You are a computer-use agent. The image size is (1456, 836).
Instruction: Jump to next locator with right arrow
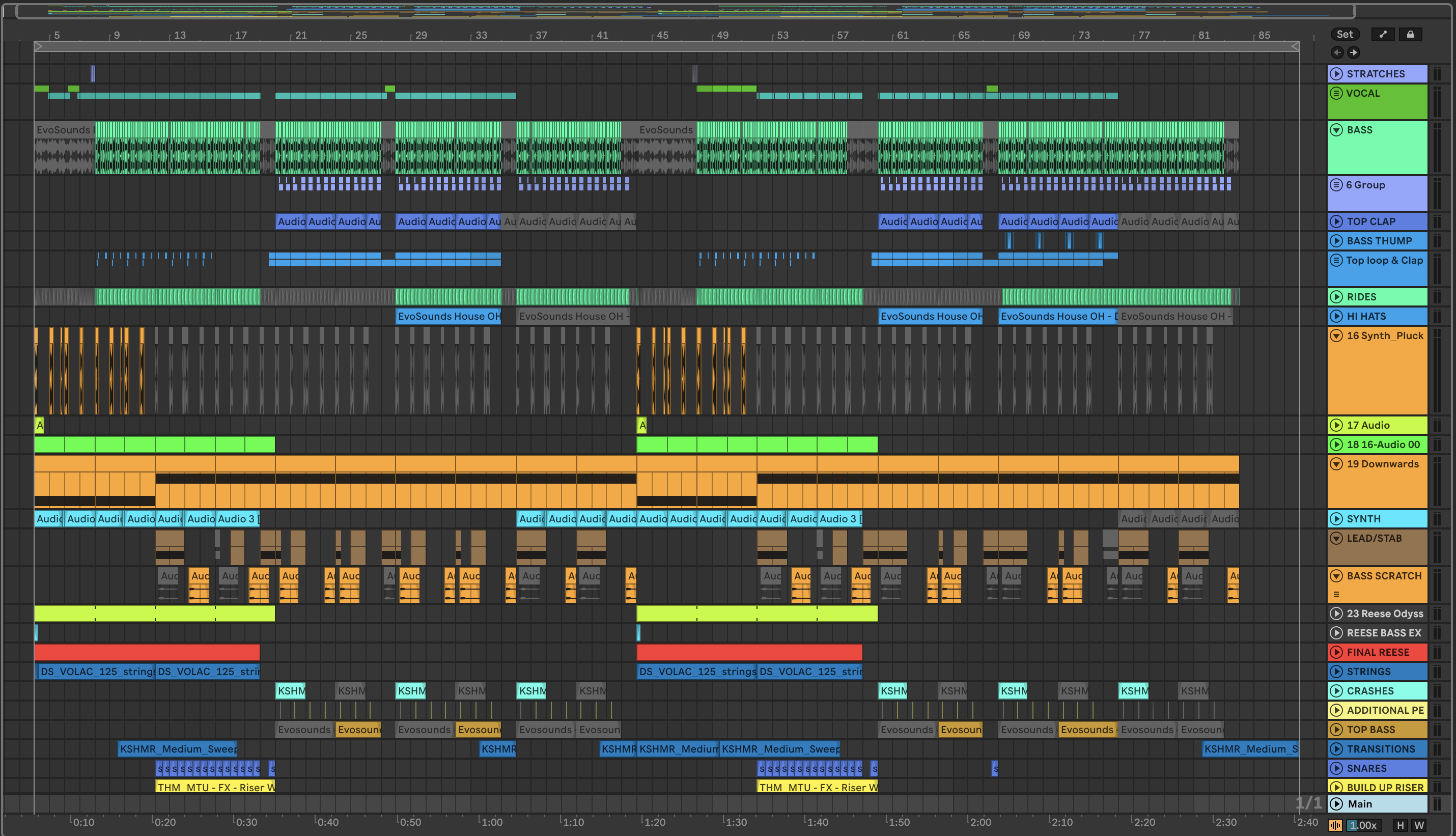[1353, 53]
